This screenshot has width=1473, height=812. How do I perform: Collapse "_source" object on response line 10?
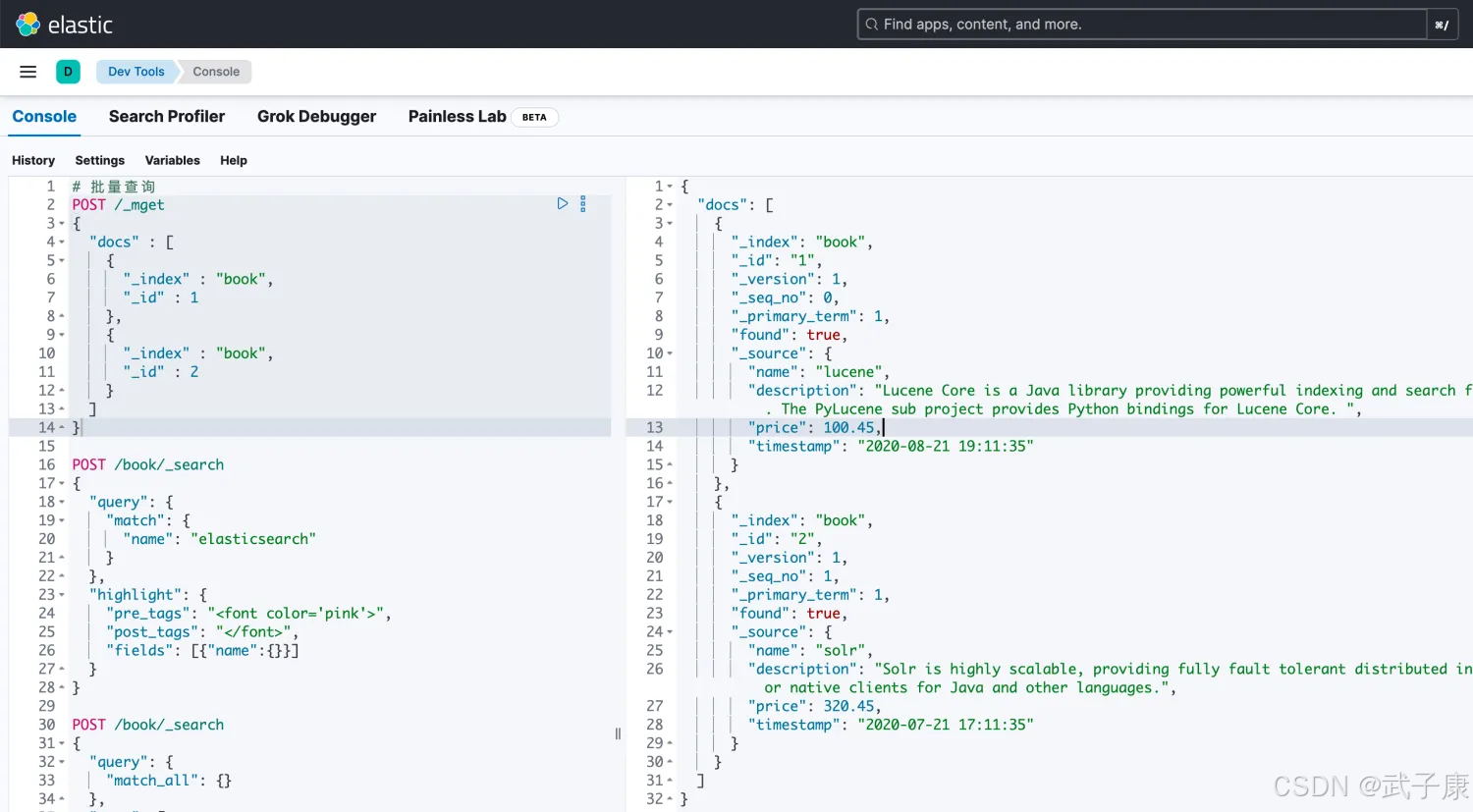coord(670,353)
